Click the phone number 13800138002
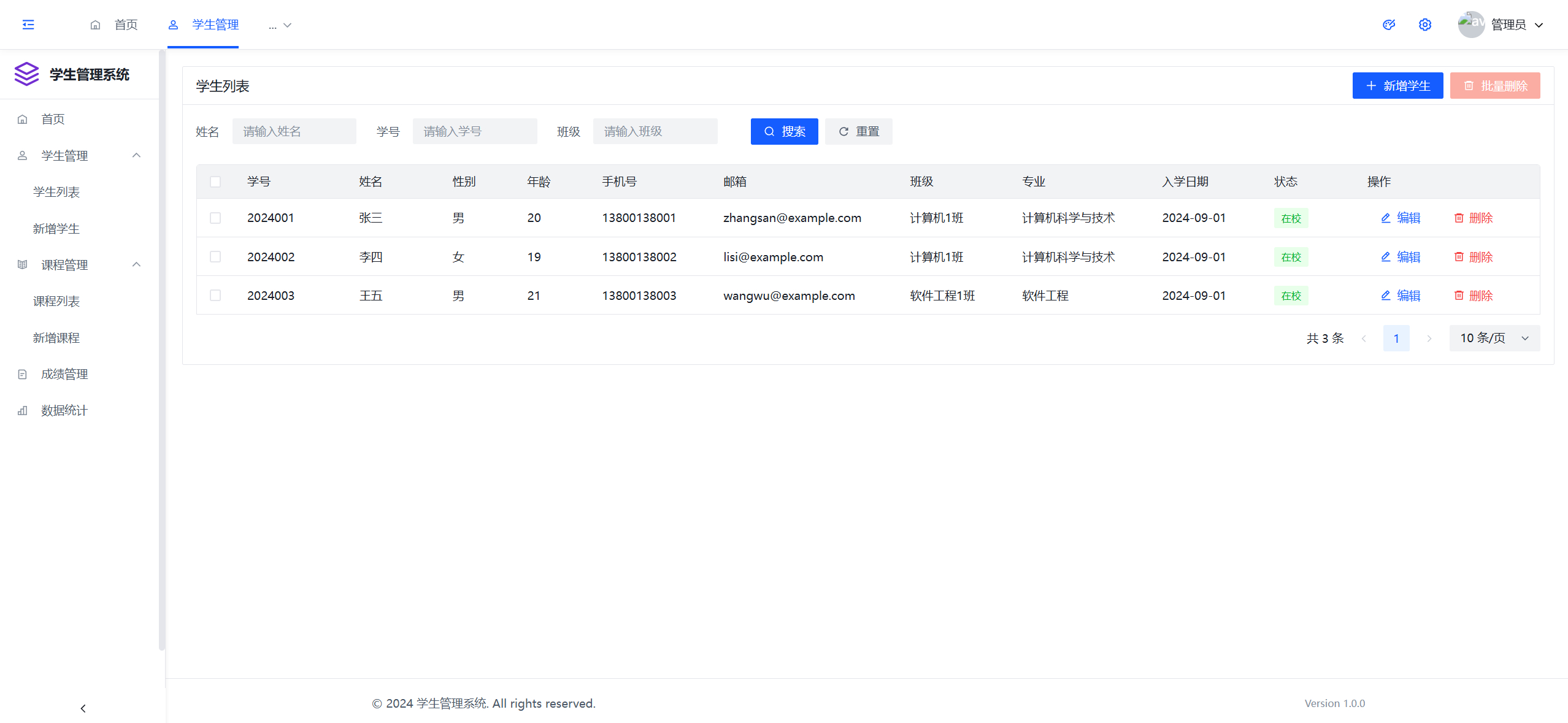The image size is (1568, 723). [x=639, y=257]
